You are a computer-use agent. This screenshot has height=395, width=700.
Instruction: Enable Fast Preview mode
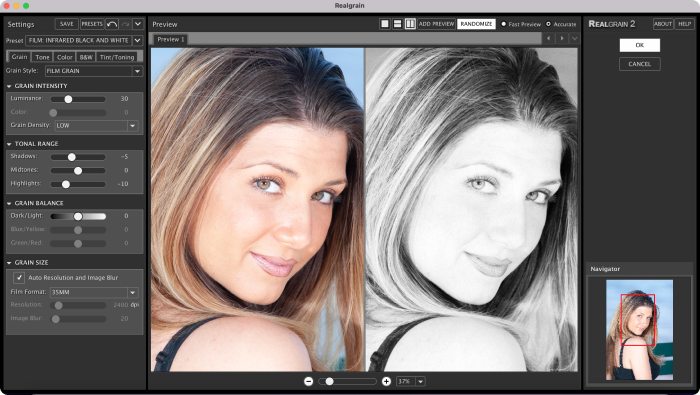click(x=504, y=24)
